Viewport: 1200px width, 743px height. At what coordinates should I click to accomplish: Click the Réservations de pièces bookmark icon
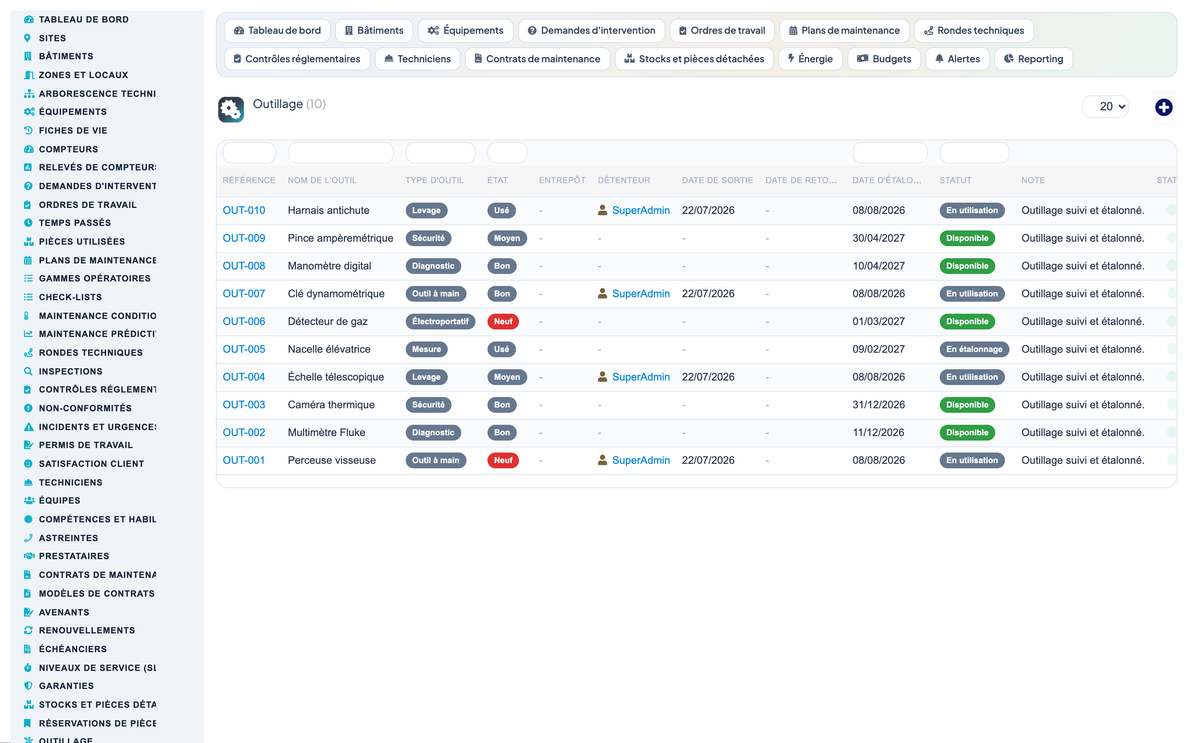coord(28,723)
